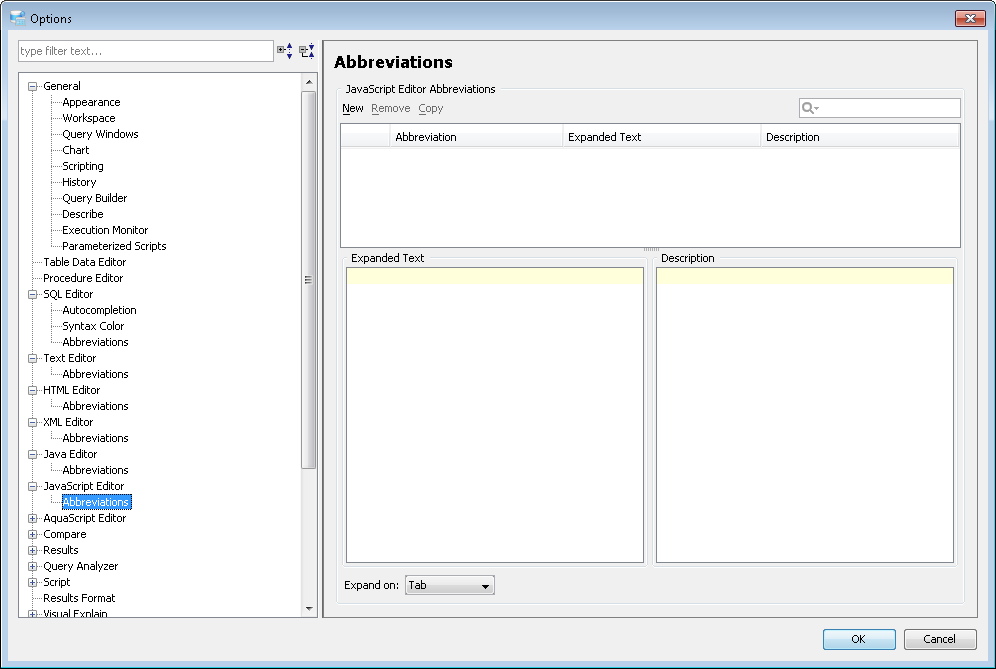Viewport: 996px width, 669px height.
Task: Expand the Results node
Action: [32, 550]
